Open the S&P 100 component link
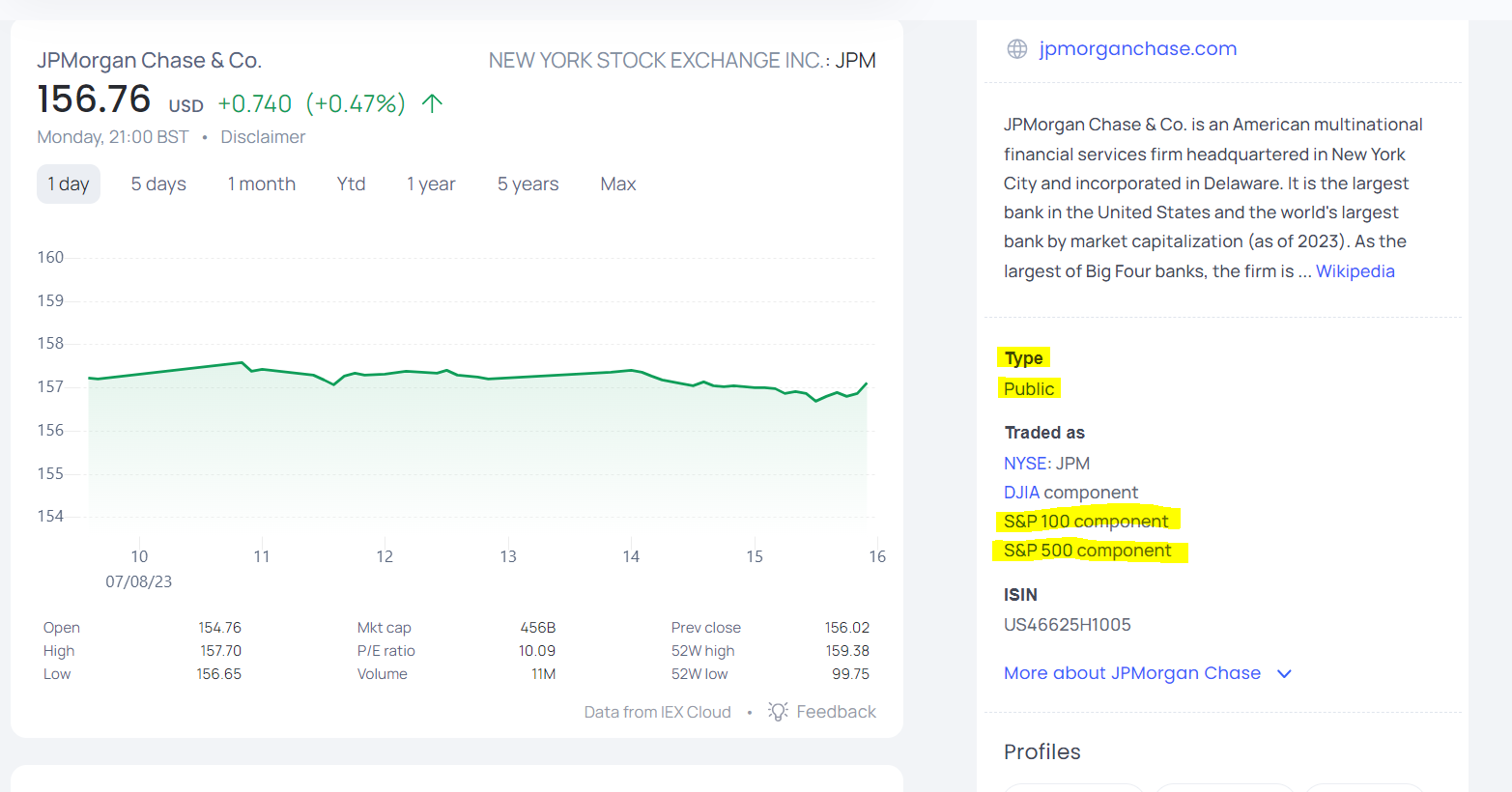The width and height of the screenshot is (1512, 792). tap(1086, 522)
